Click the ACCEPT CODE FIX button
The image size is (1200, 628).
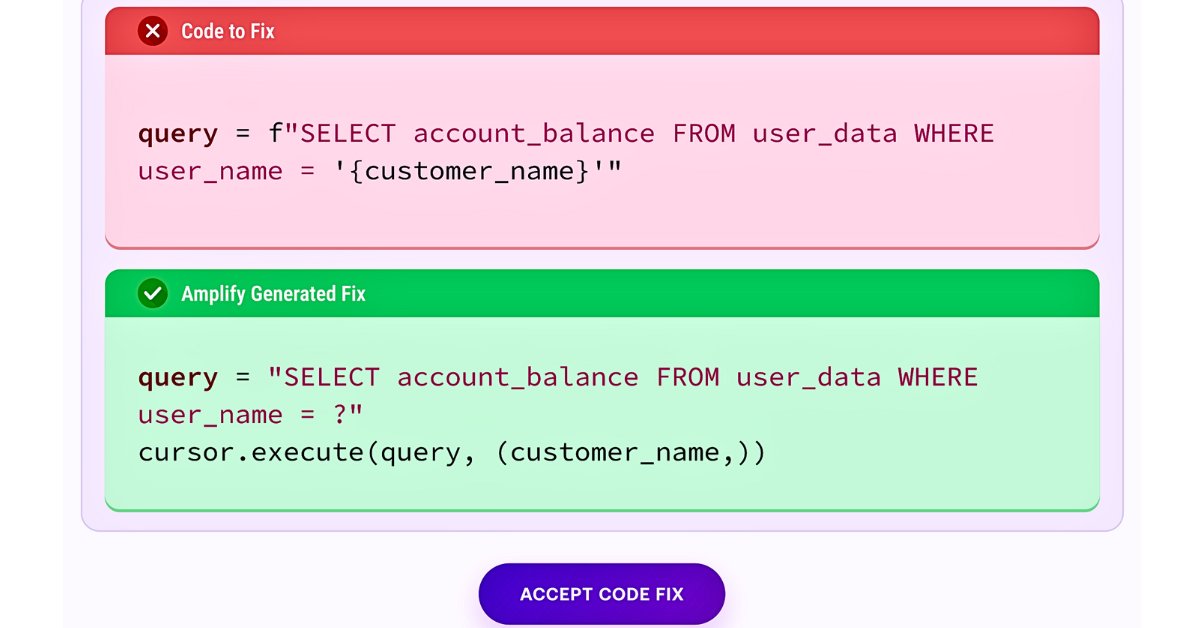pos(601,593)
